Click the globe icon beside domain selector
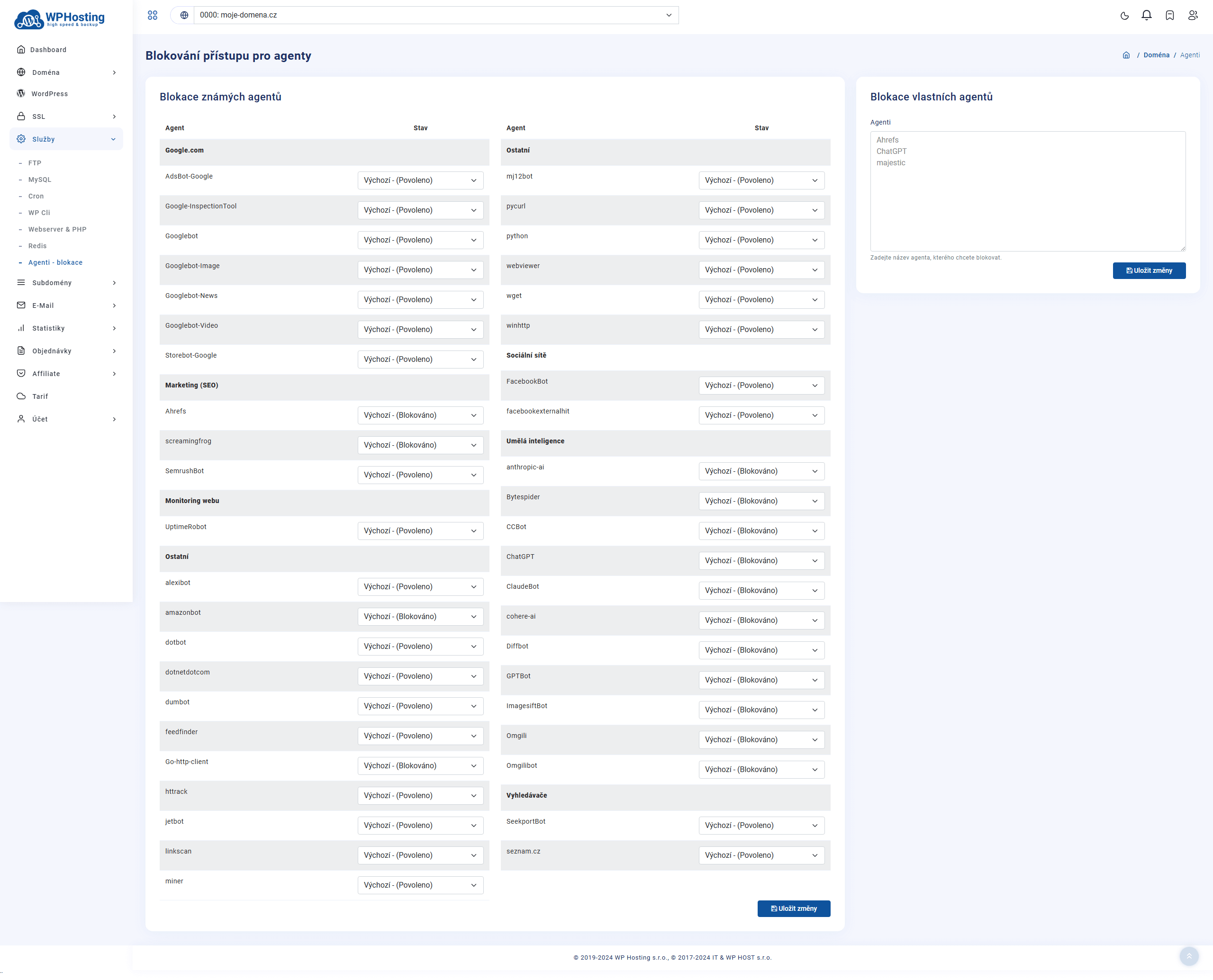 click(184, 15)
